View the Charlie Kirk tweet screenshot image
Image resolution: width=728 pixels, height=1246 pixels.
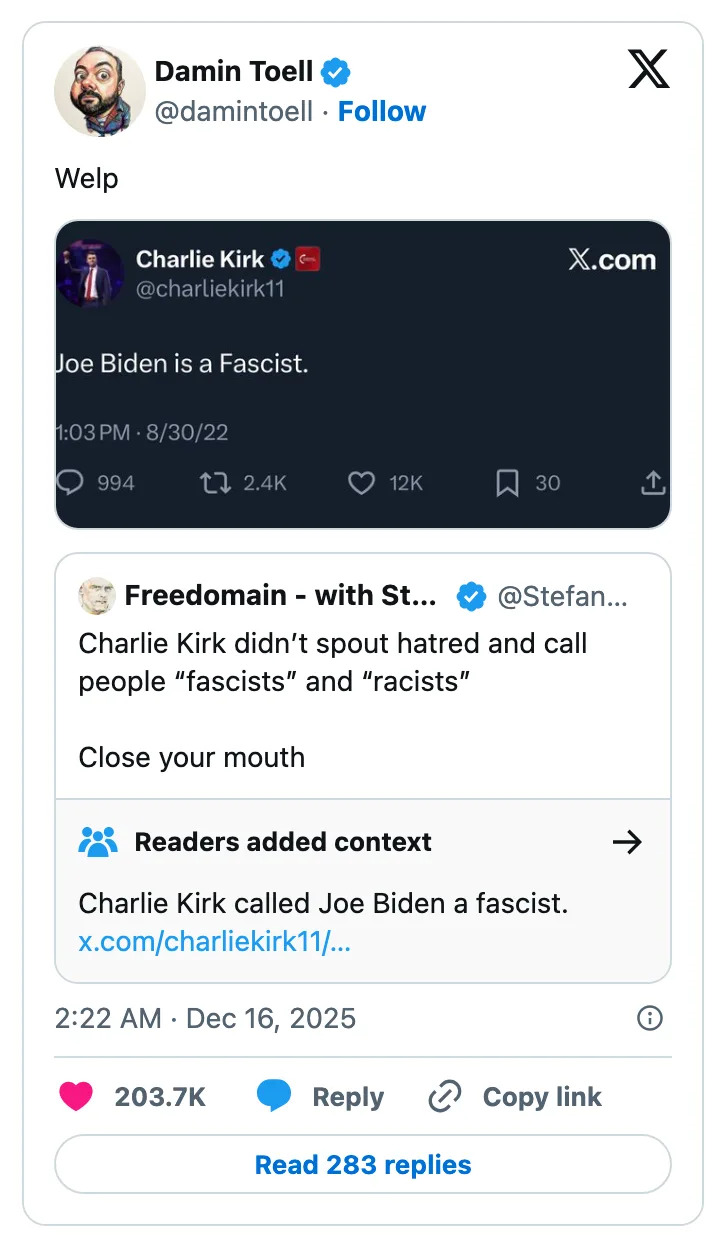363,374
